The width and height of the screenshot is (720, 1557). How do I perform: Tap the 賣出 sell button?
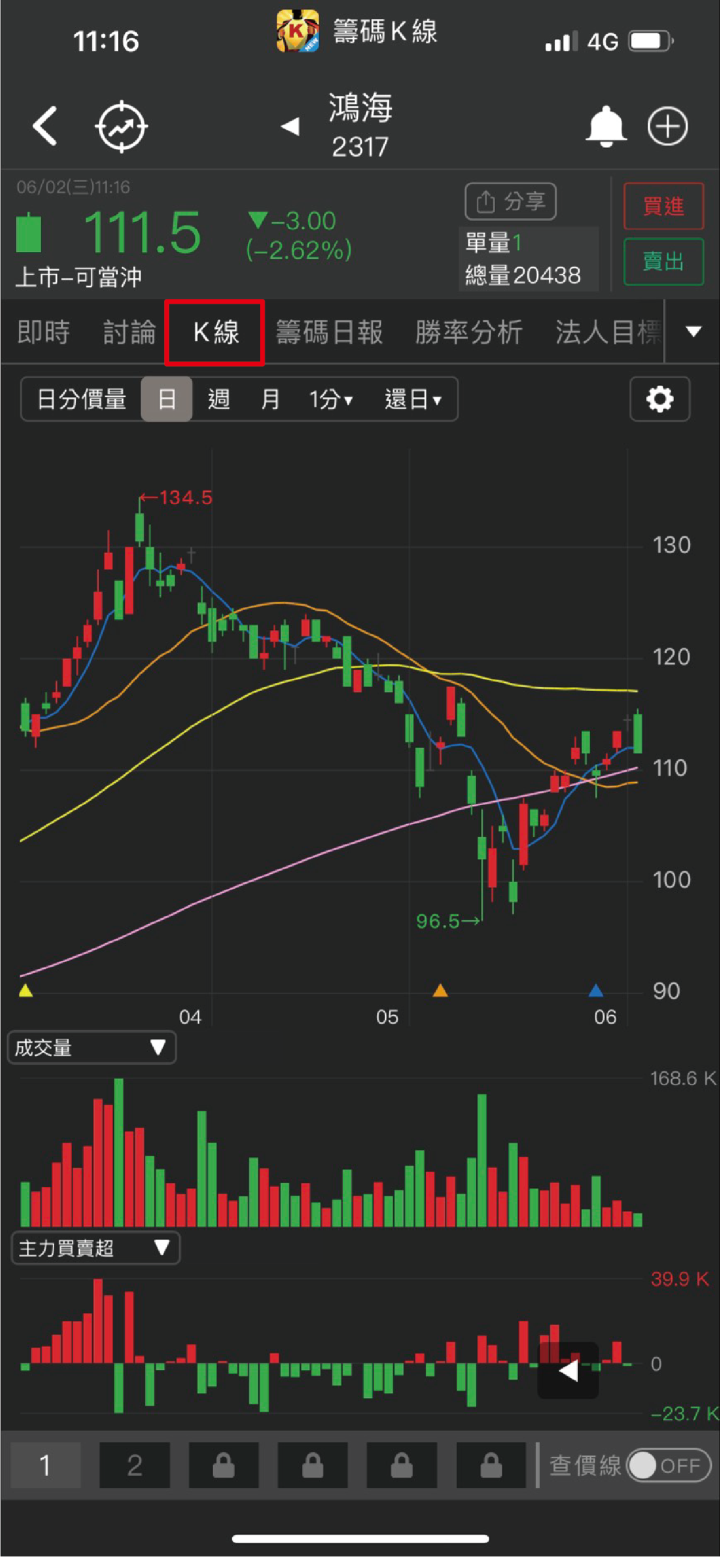[x=664, y=262]
